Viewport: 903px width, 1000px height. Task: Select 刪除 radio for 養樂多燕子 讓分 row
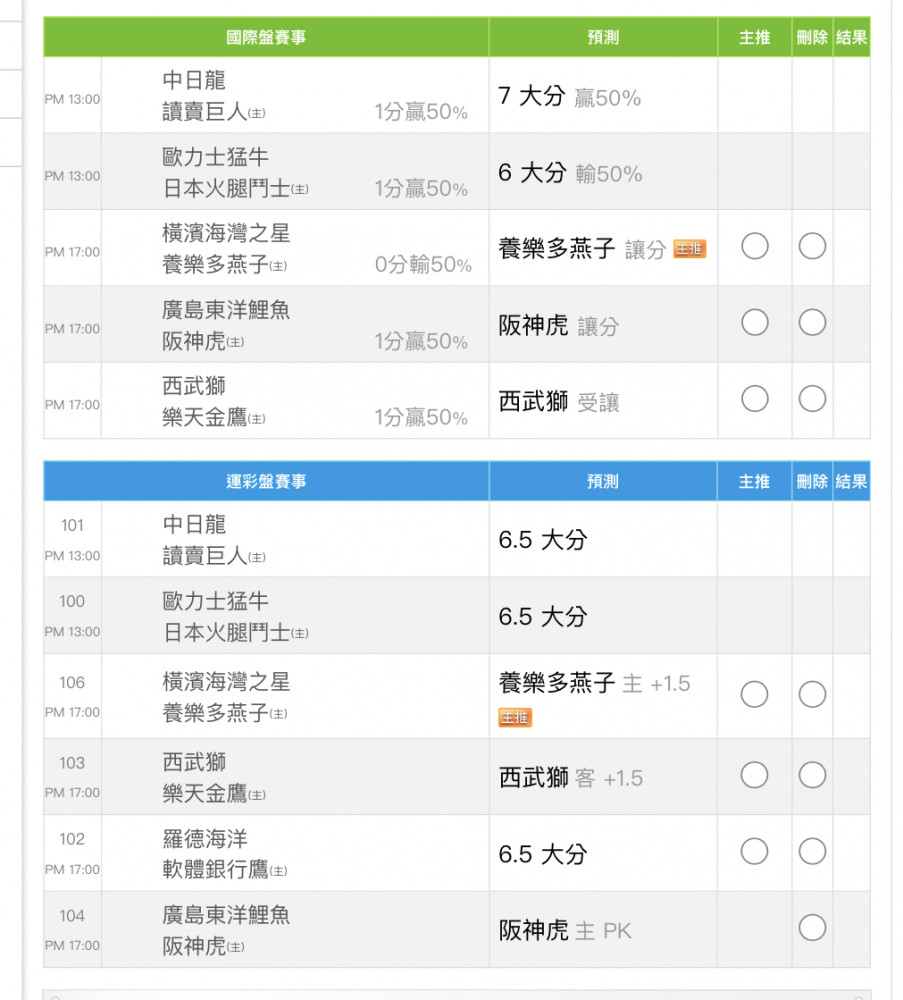coord(812,246)
